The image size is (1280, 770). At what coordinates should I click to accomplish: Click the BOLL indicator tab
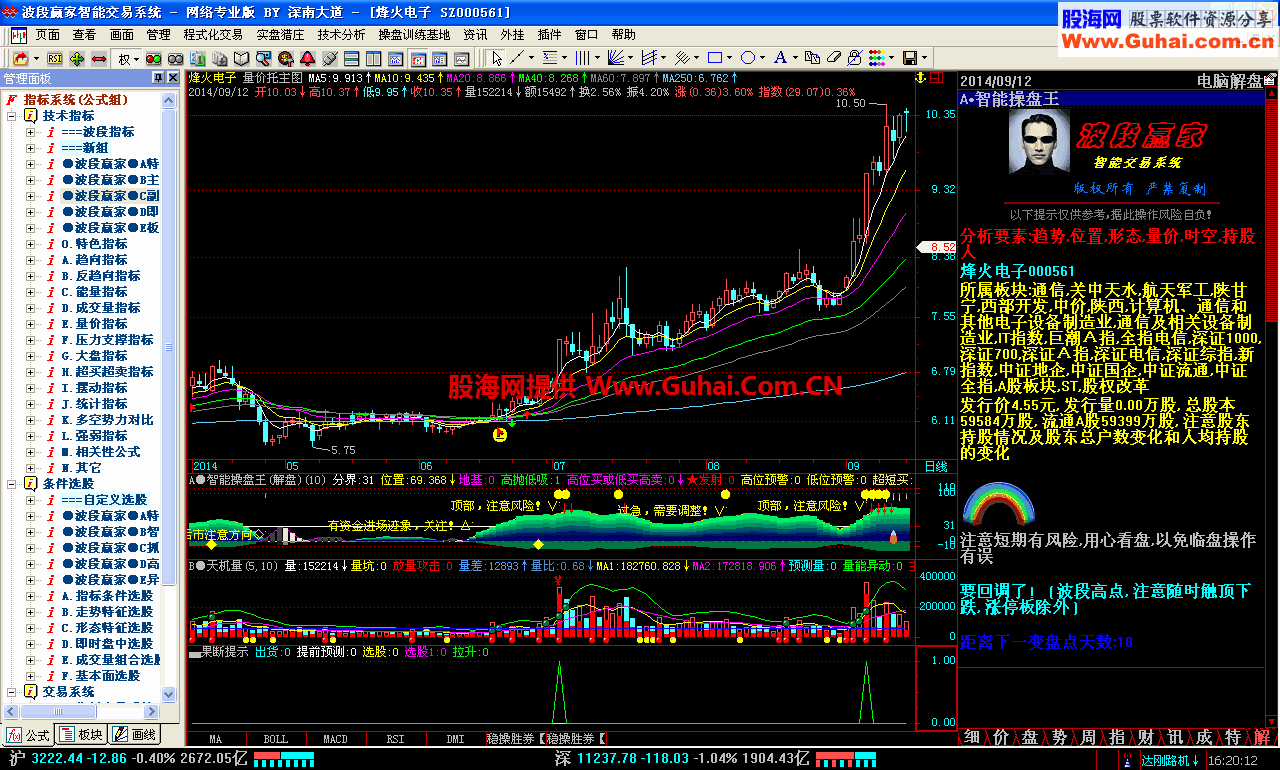coord(275,739)
